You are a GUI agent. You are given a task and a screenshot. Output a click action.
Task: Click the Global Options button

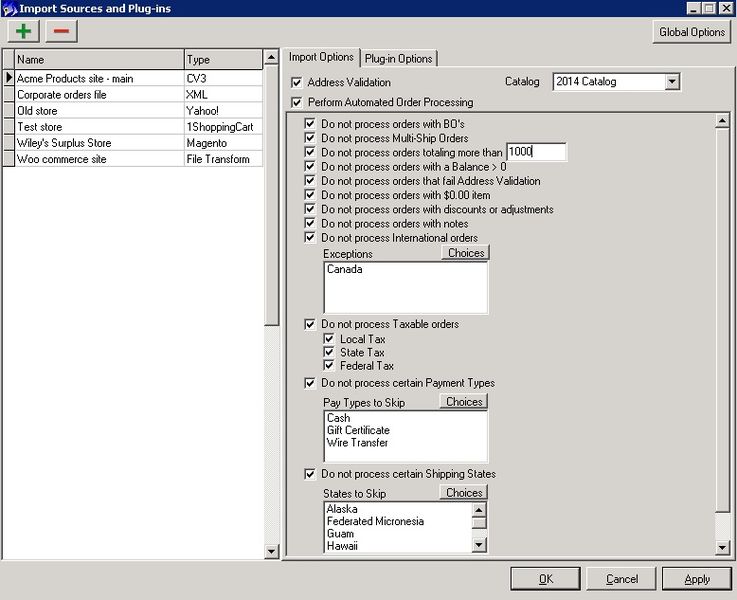692,32
